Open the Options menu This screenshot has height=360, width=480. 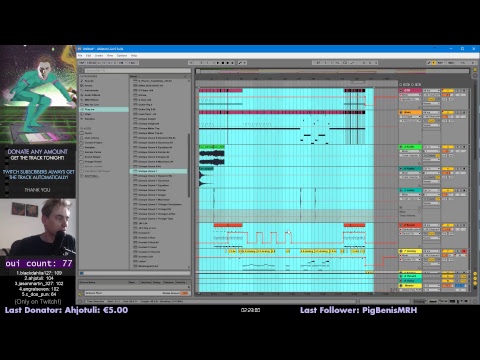tap(122, 55)
